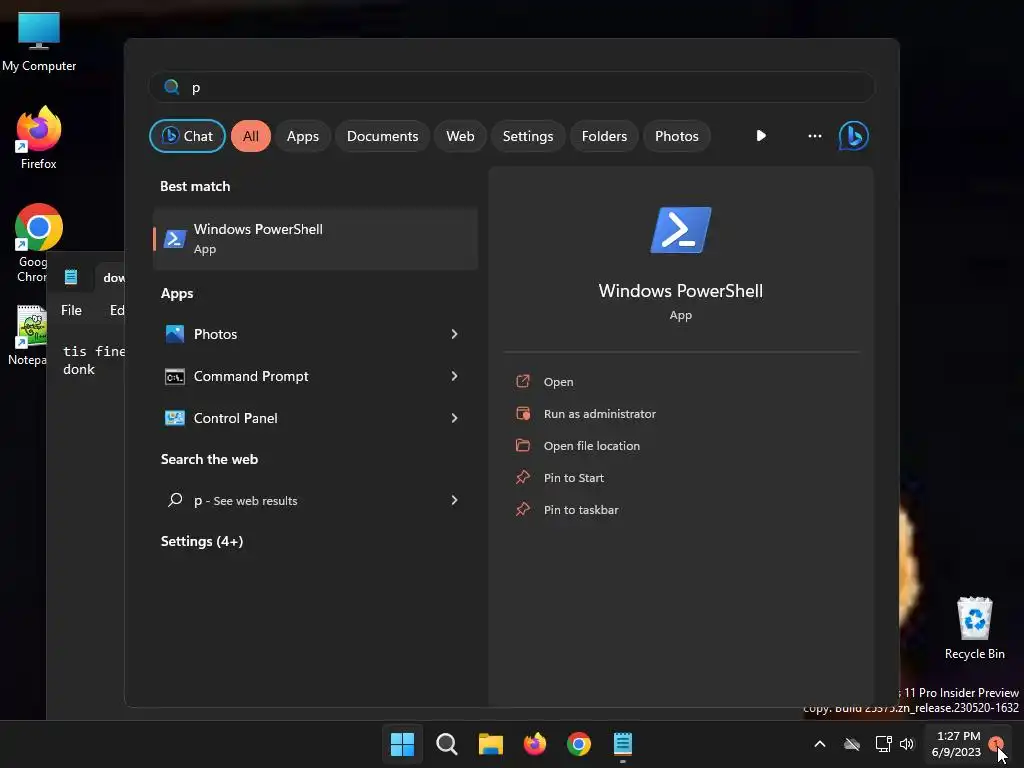Show more filters with the arrow button

click(761, 136)
